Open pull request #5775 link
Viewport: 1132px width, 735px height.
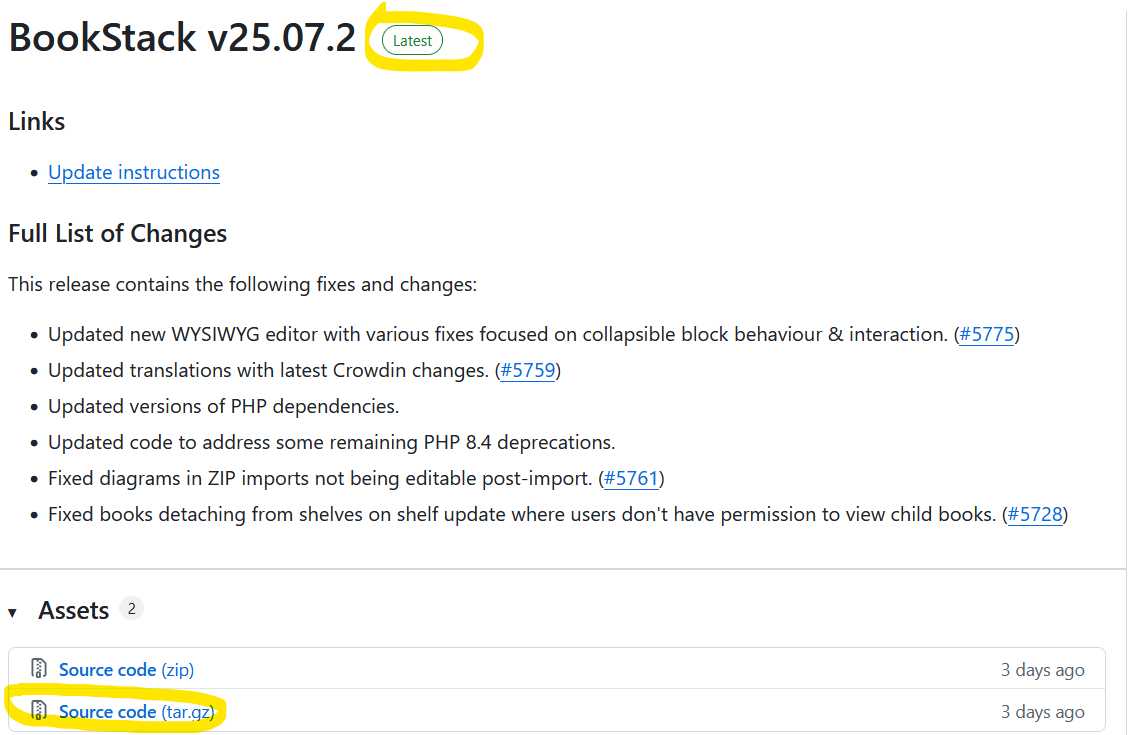click(986, 334)
